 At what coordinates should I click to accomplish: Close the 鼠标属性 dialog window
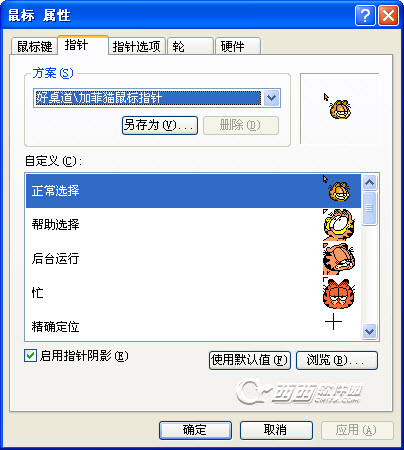point(388,15)
